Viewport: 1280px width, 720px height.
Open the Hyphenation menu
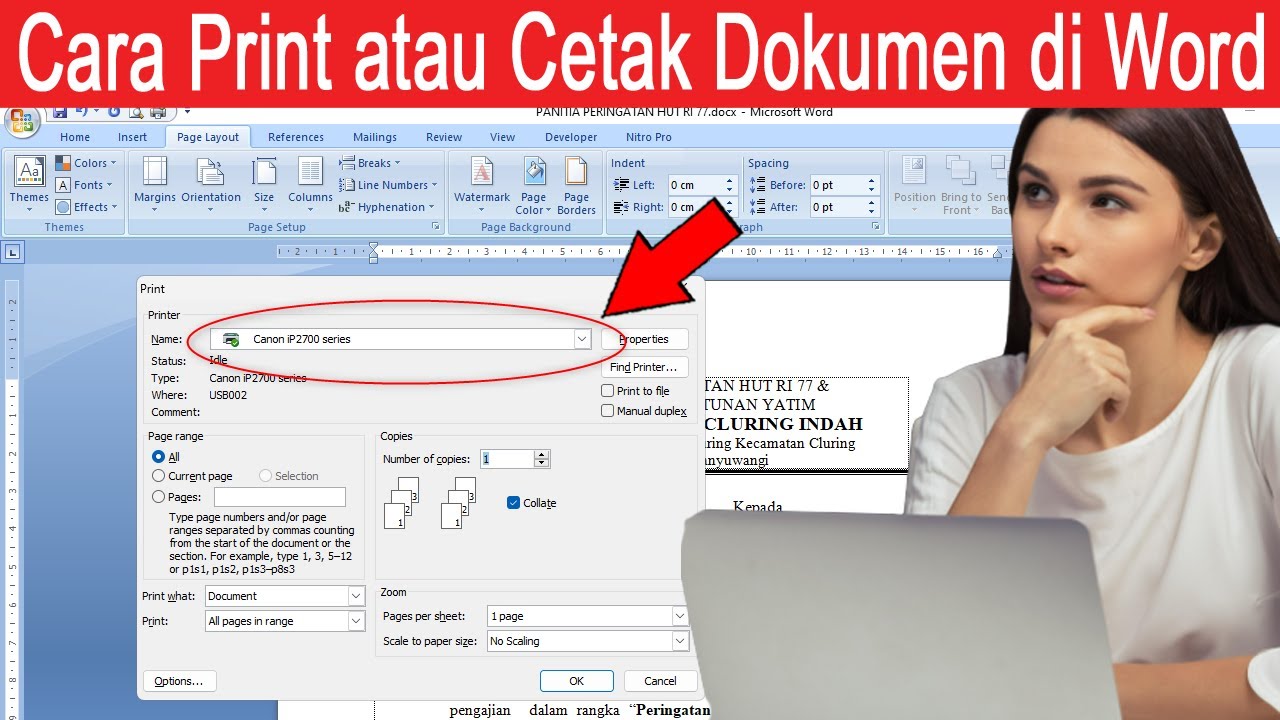point(387,207)
